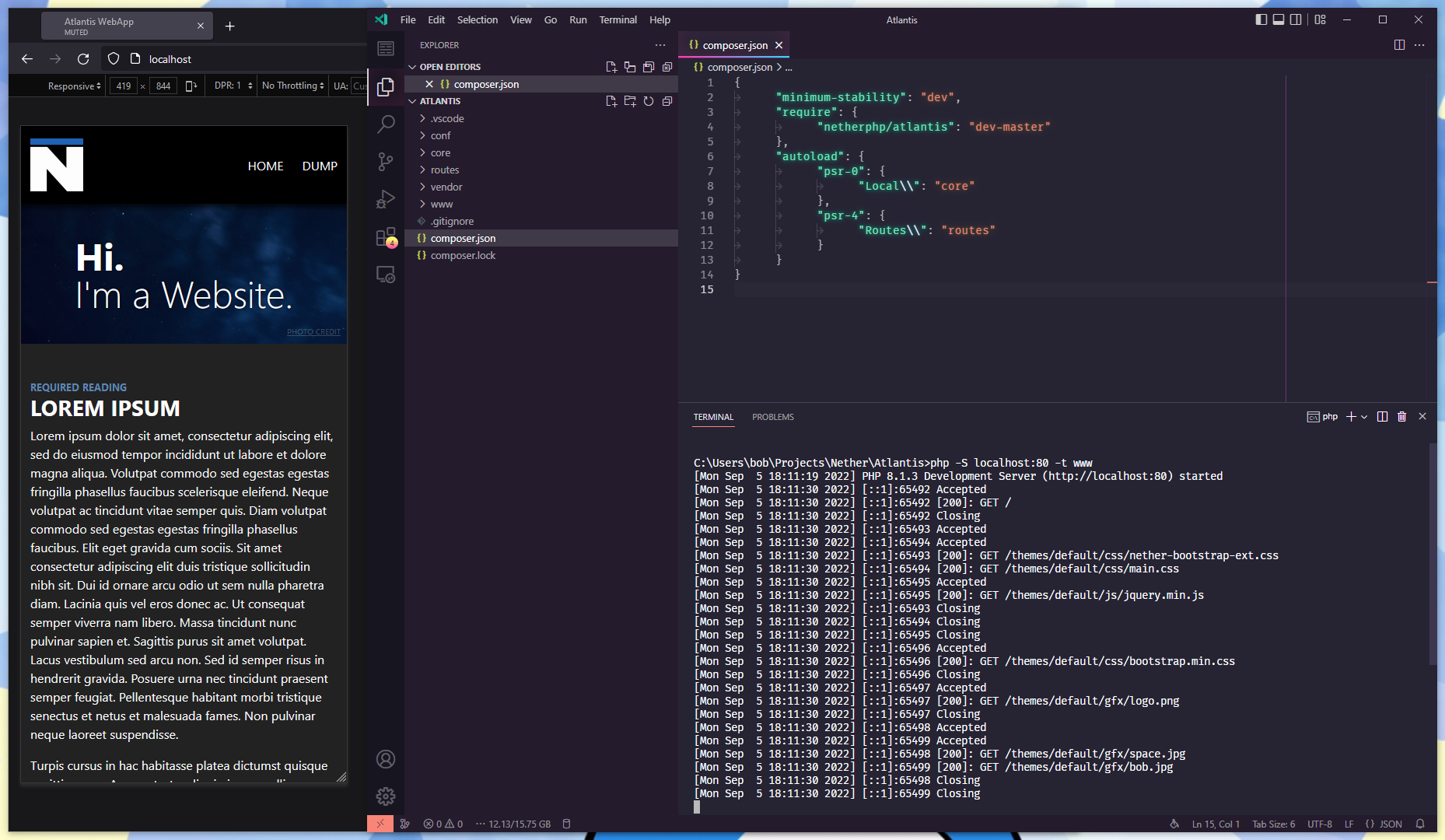Open the customize layout control
1445x840 pixels.
[1321, 19]
